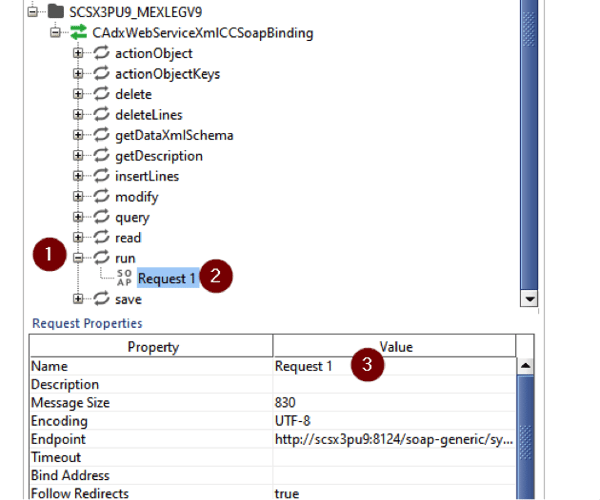This screenshot has height=500, width=600.
Task: Select Request 1 under run
Action: click(x=167, y=279)
